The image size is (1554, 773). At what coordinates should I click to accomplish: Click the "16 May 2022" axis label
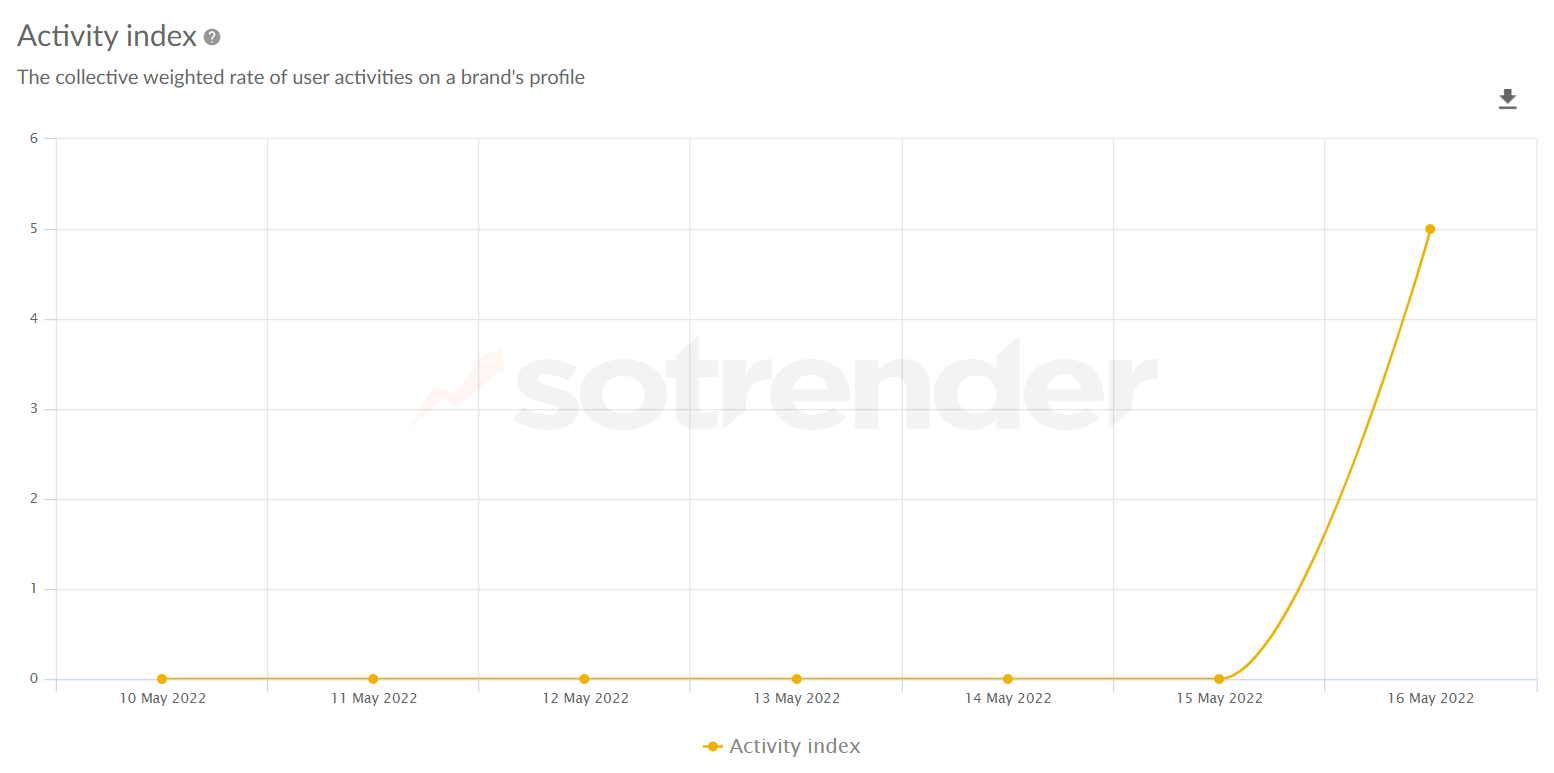[x=1430, y=698]
